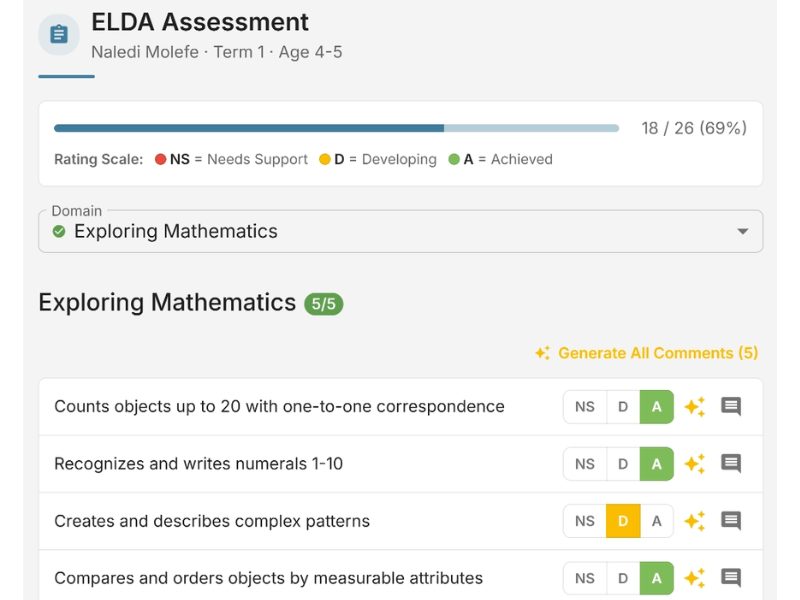The image size is (800, 600).
Task: Click the sparkle icon beside the counting objects row
Action: (x=695, y=406)
